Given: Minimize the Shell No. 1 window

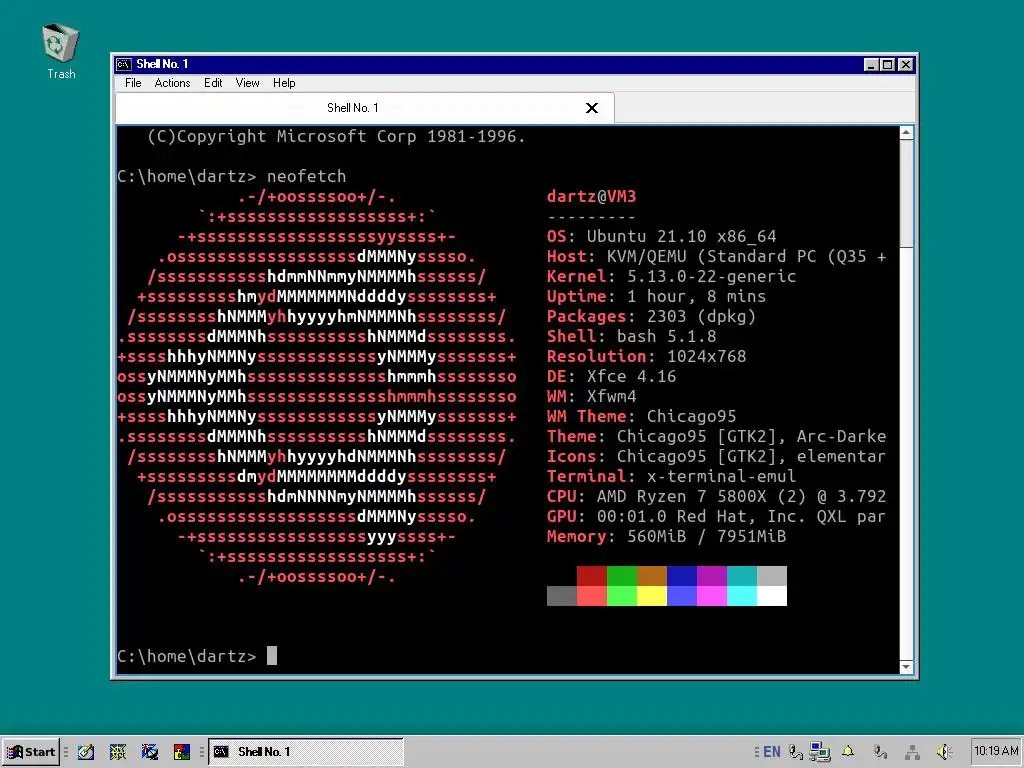Looking at the screenshot, I should click(871, 64).
